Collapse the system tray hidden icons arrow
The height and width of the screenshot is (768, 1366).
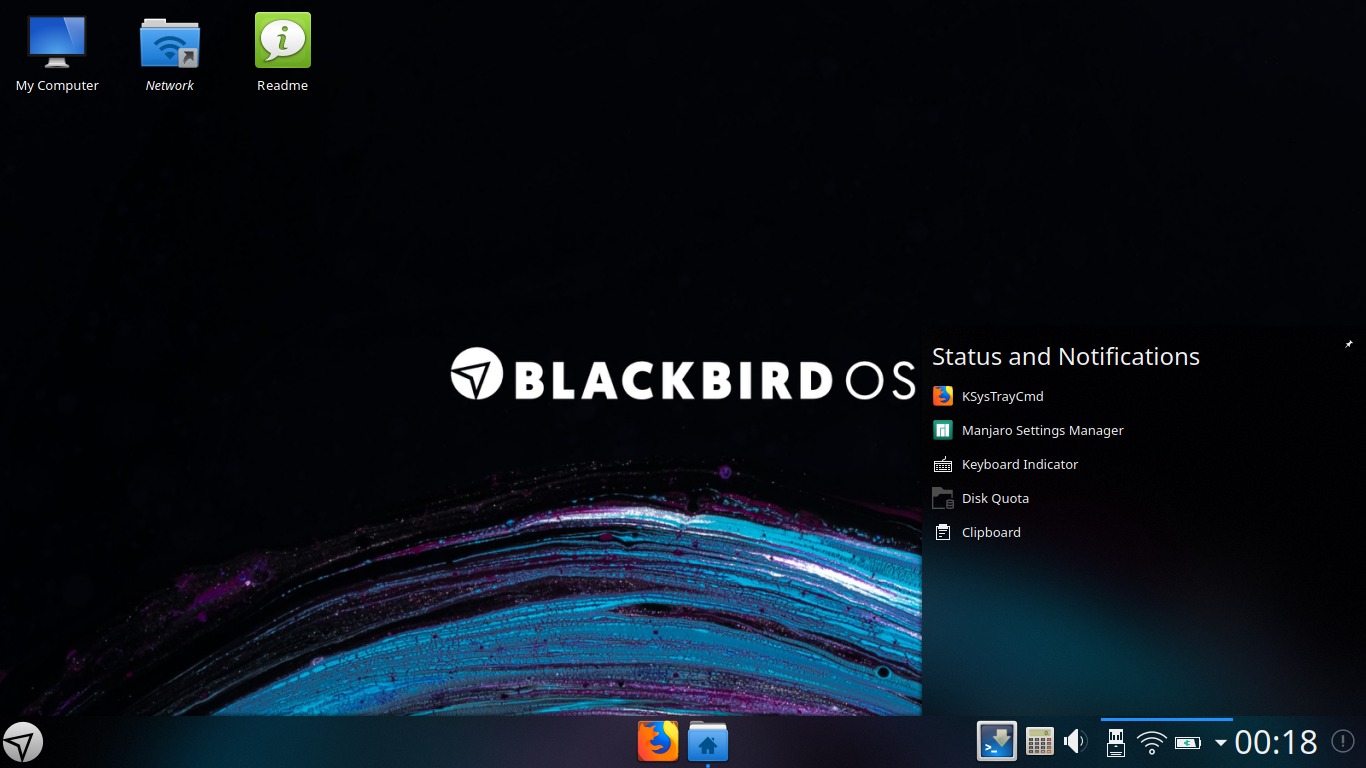pos(1220,742)
